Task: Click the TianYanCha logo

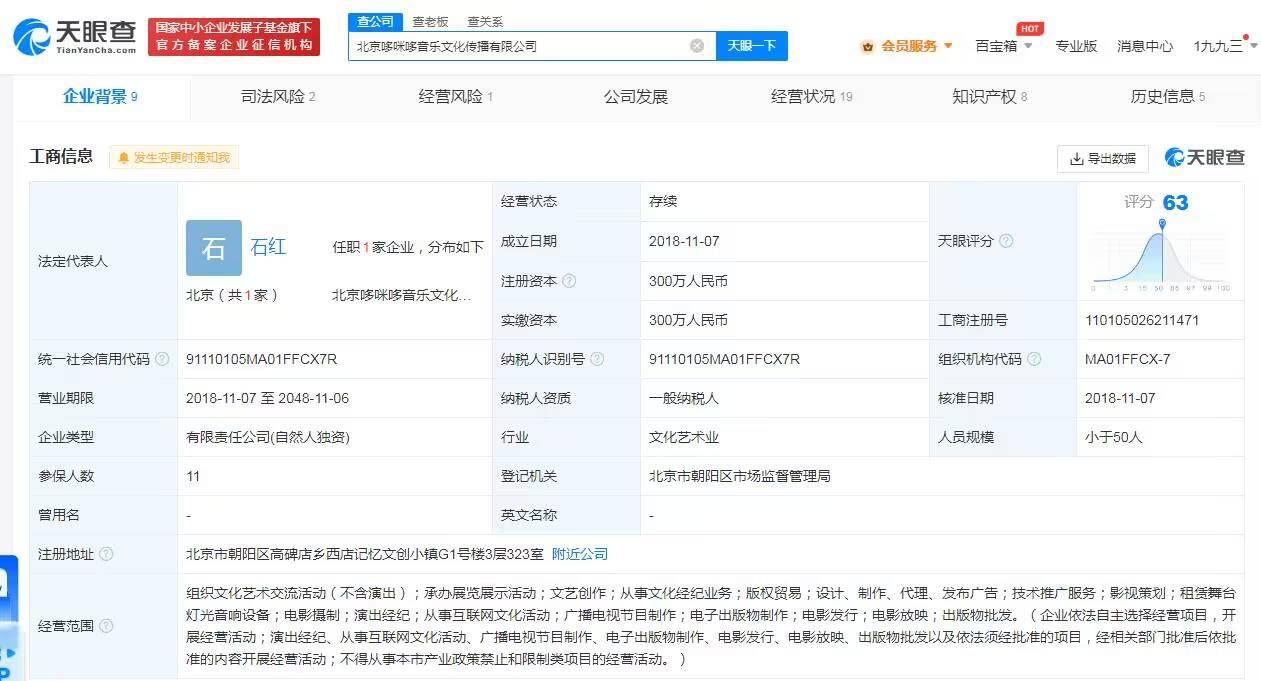Action: [75, 37]
